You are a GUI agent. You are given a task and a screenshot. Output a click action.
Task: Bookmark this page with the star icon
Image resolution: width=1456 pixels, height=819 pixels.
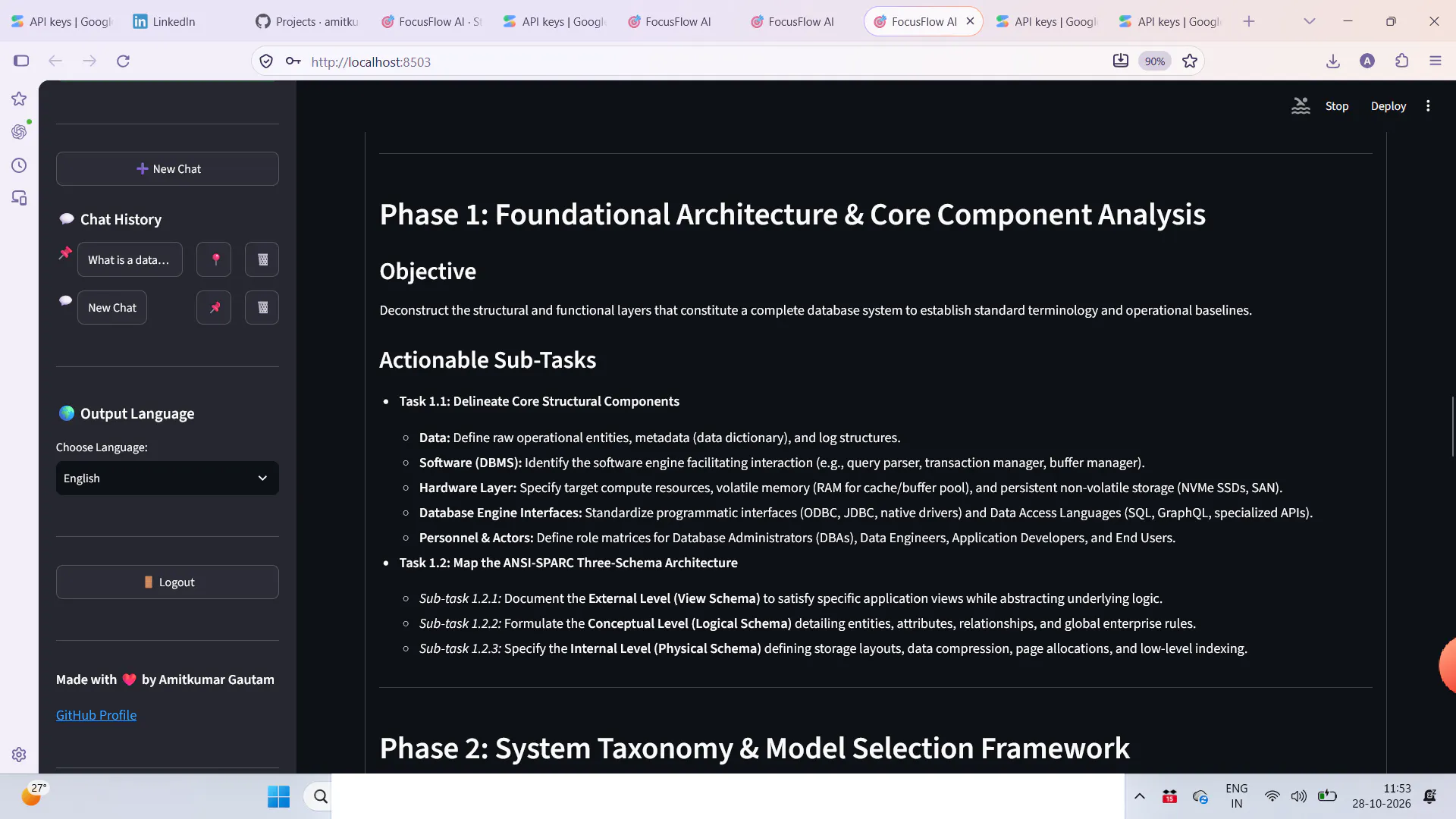click(x=1190, y=61)
